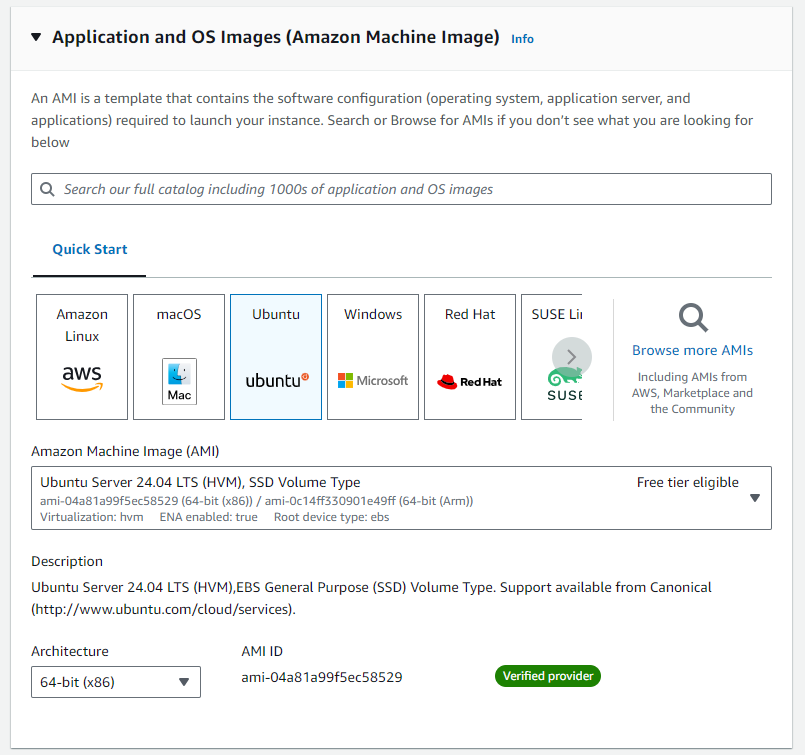Open the Architecture 64-bit (x86) dropdown

coord(116,682)
